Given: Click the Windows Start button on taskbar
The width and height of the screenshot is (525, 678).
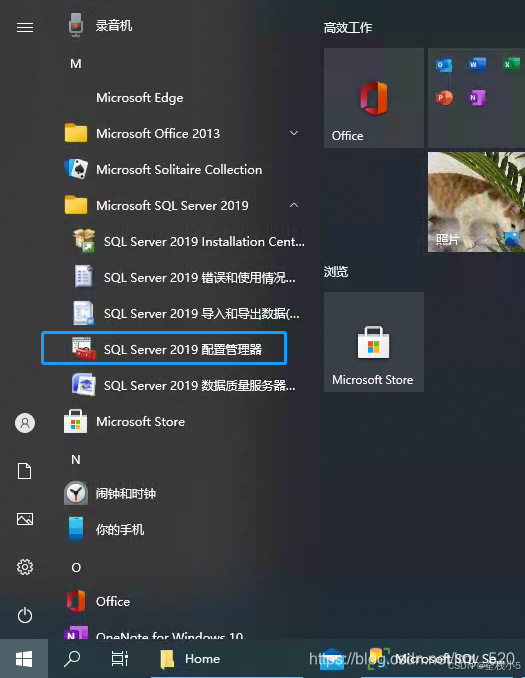Looking at the screenshot, I should [x=24, y=659].
